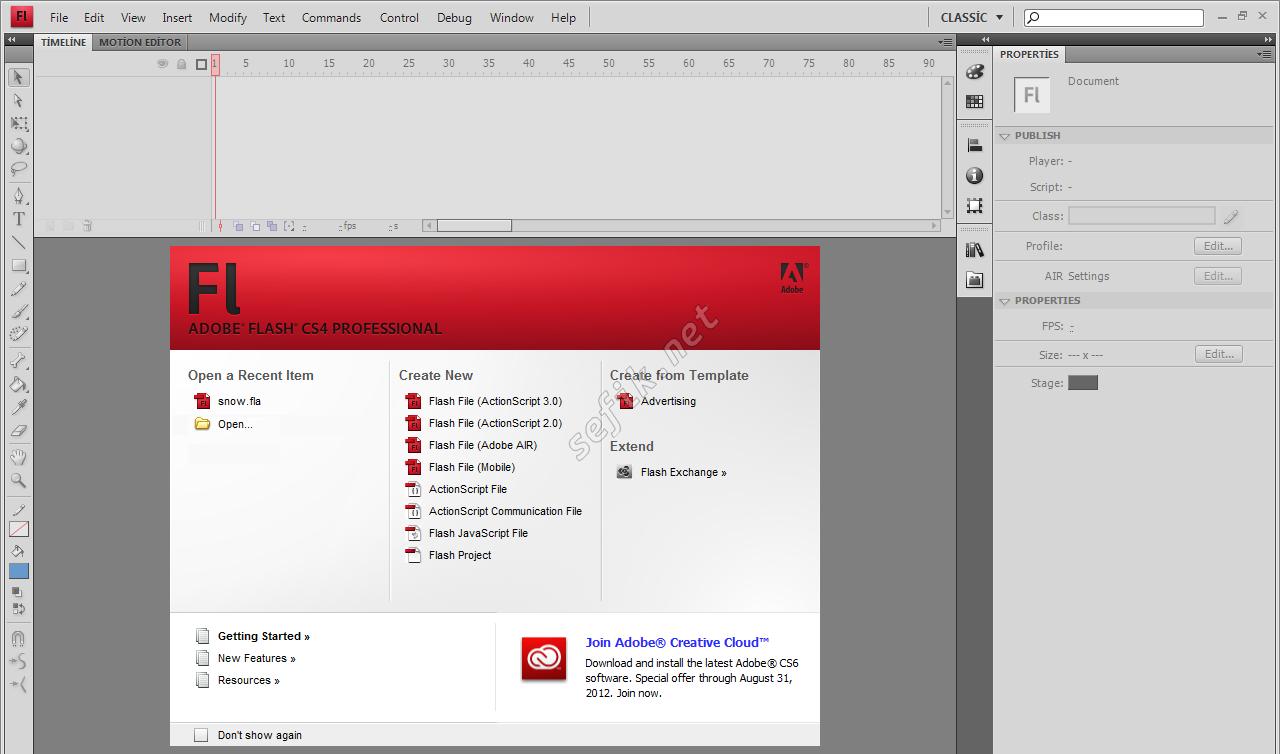Create Flash File (Adobe AIR)

coord(471,445)
